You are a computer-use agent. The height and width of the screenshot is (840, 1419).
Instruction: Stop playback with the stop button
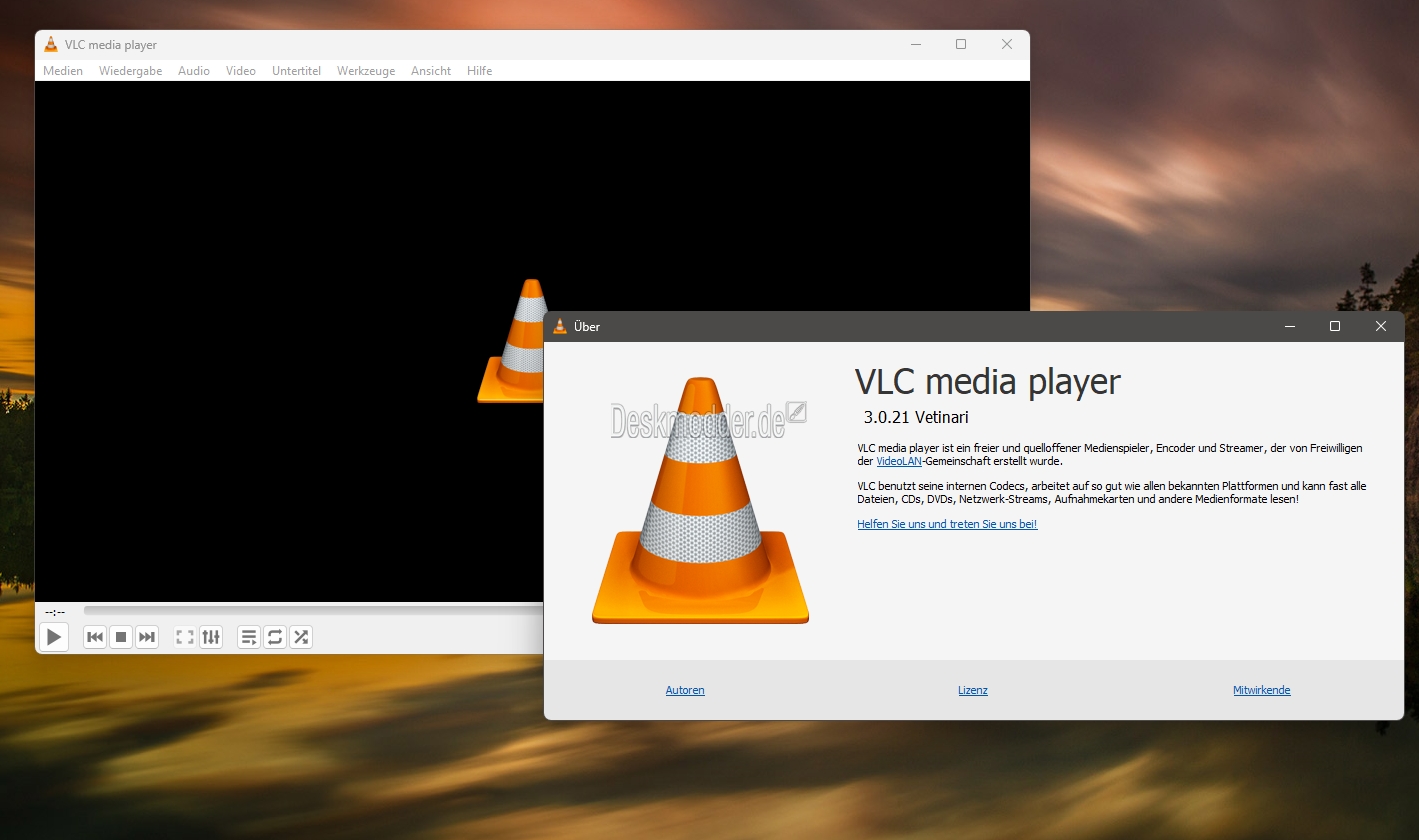click(121, 637)
